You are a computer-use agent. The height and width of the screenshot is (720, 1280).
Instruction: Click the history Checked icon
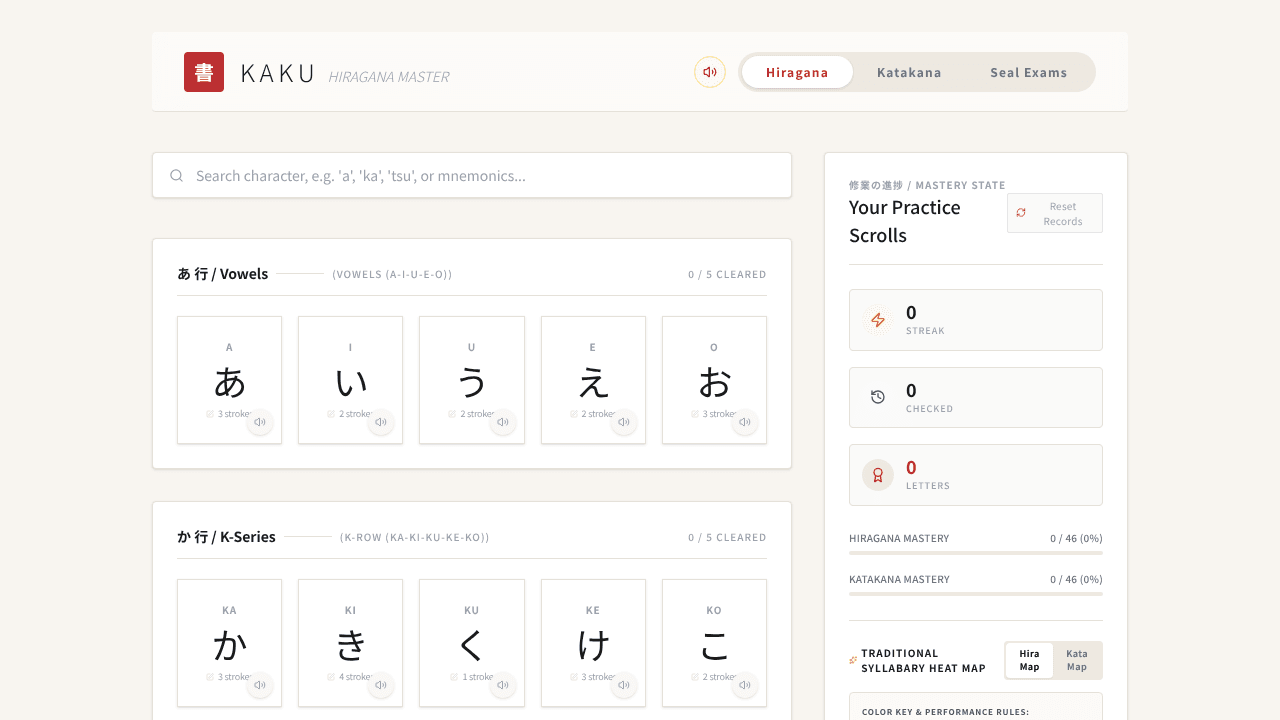click(878, 397)
